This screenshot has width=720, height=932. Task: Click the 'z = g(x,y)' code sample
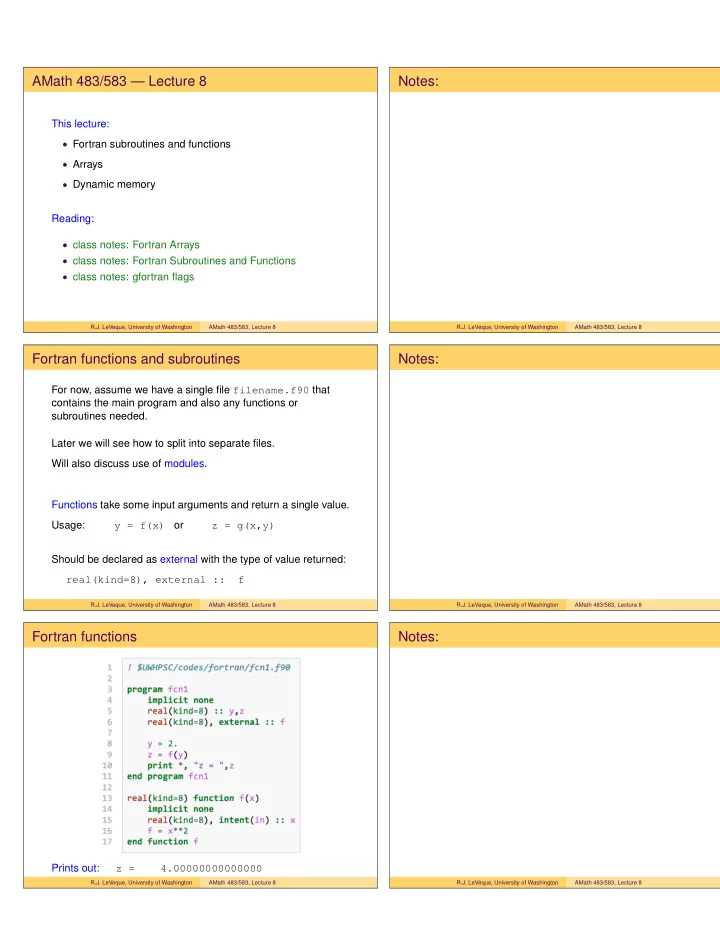point(243,526)
